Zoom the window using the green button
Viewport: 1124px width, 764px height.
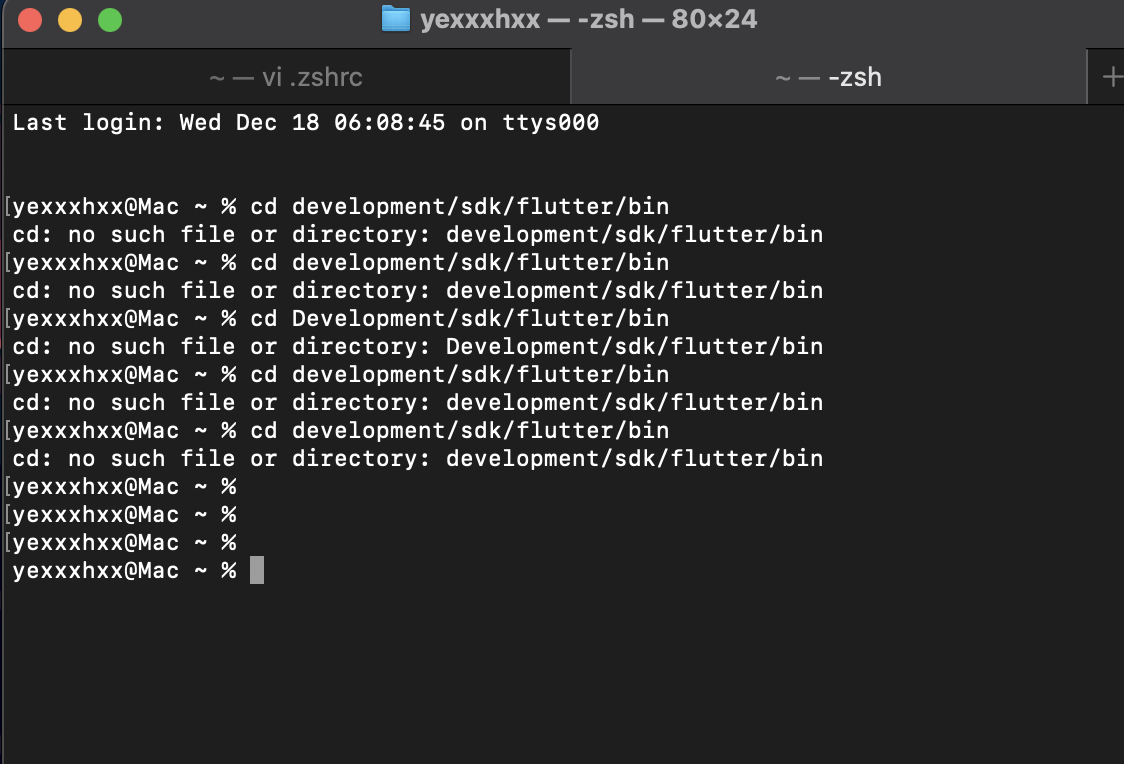[110, 20]
